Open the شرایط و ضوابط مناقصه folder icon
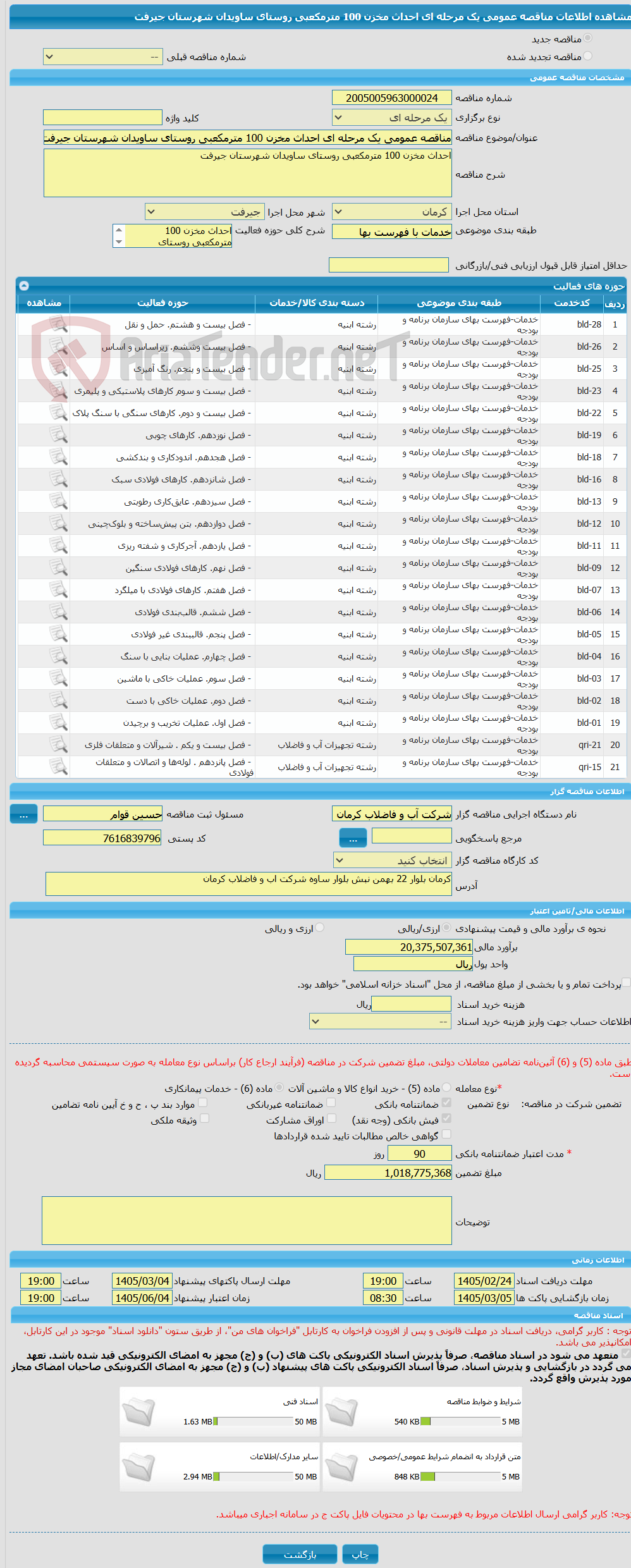631x1568 pixels. tap(341, 1412)
